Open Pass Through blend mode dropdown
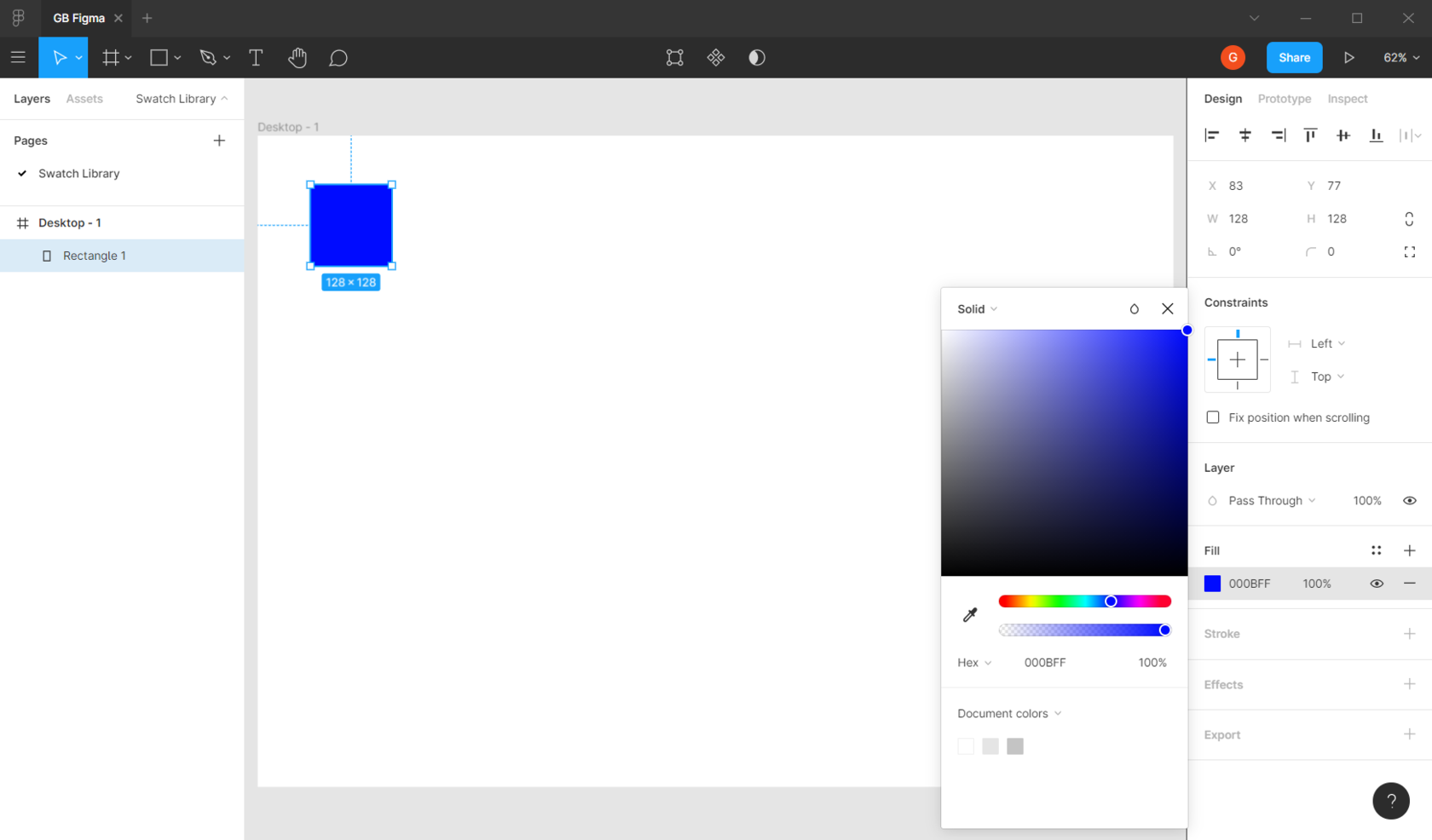The width and height of the screenshot is (1432, 840). pos(1272,500)
